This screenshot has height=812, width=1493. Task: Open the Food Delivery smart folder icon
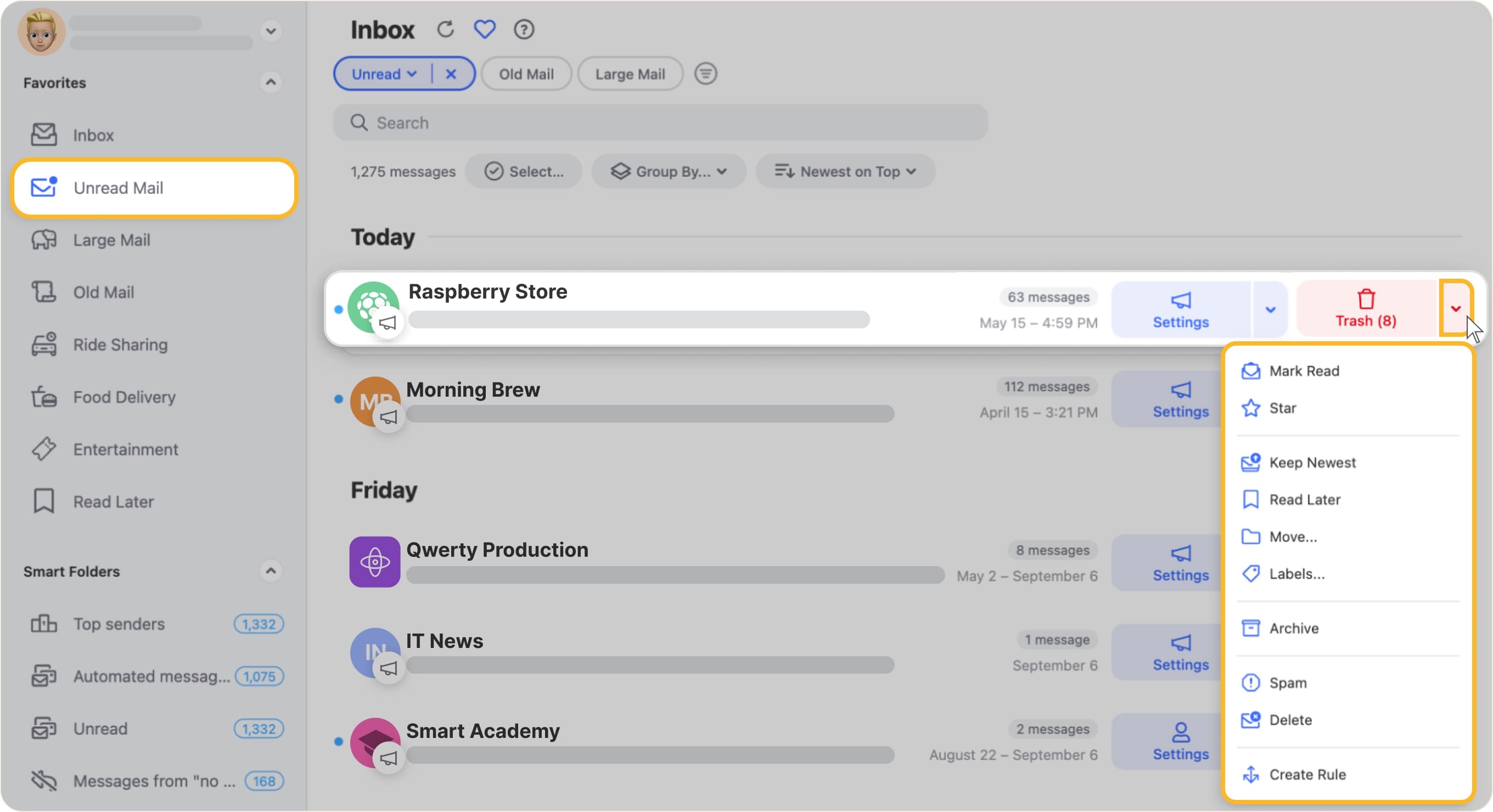44,397
